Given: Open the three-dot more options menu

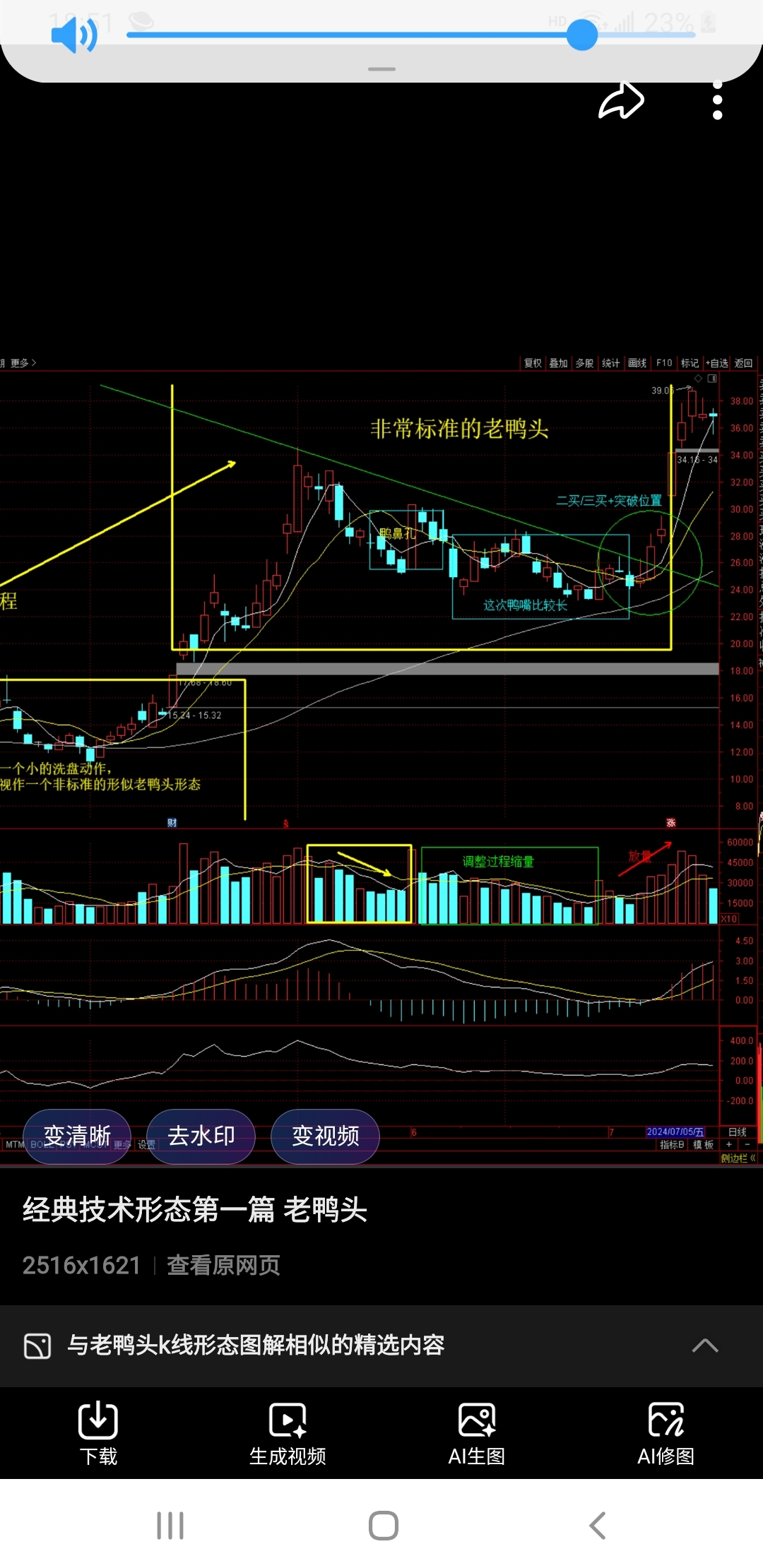Looking at the screenshot, I should pos(717,100).
